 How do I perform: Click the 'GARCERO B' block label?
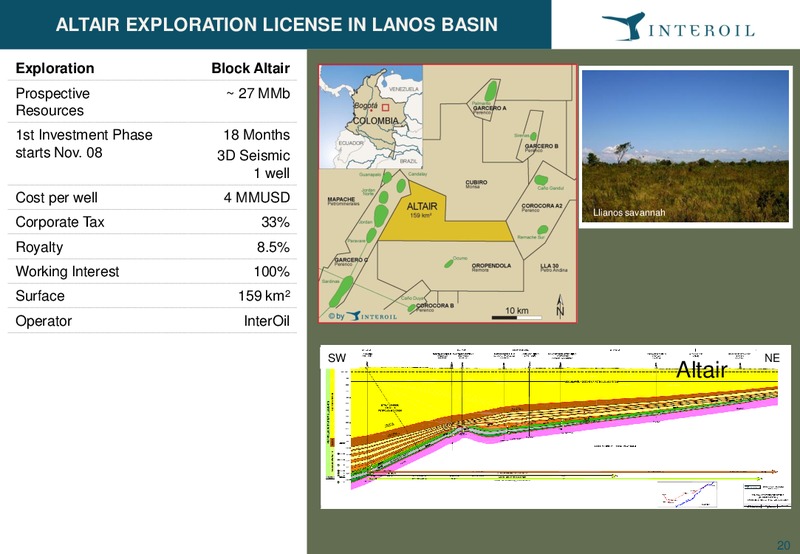(541, 146)
